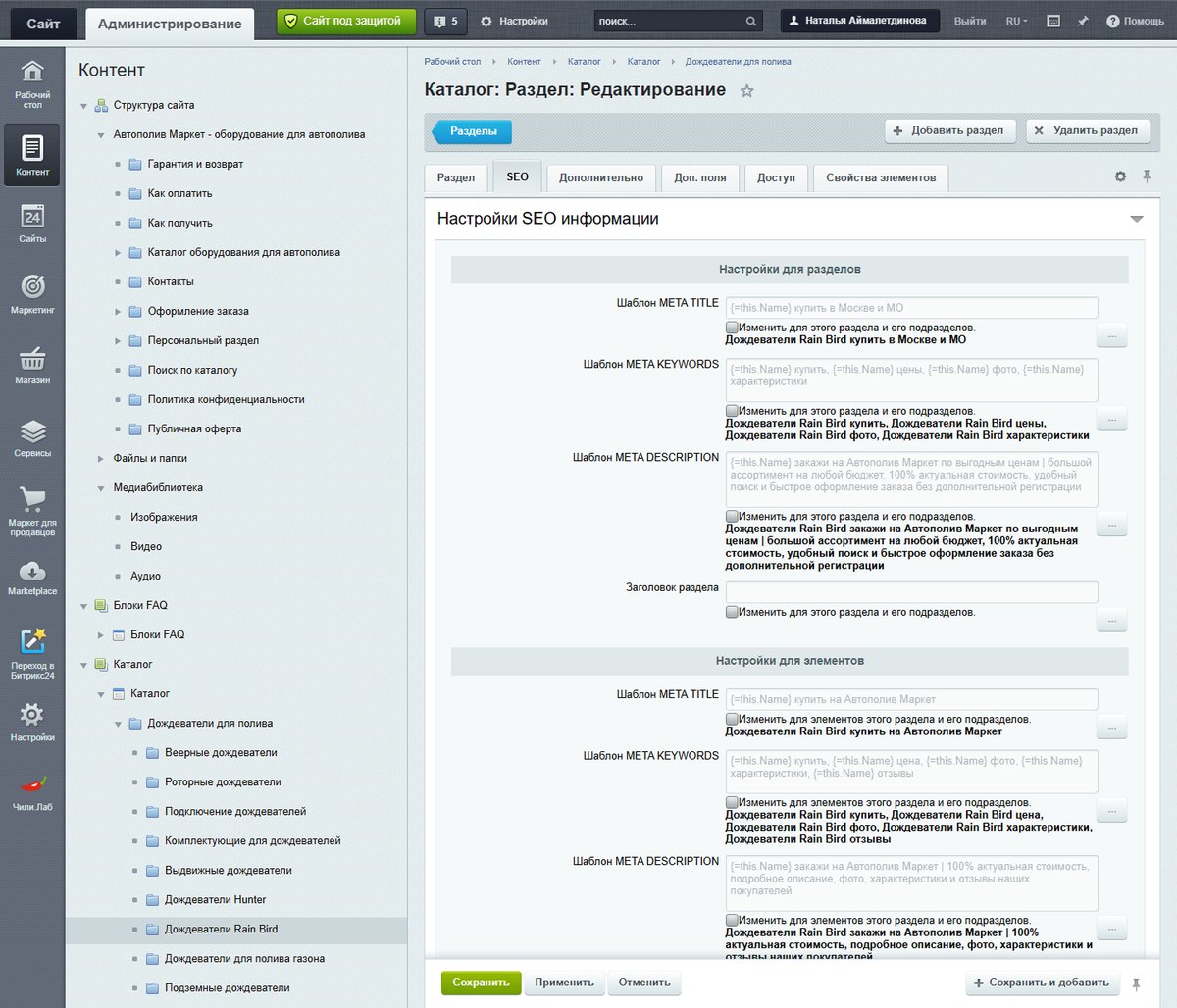Click folder icon of Гарантия и возврат
The height and width of the screenshot is (1008, 1177).
point(135,165)
